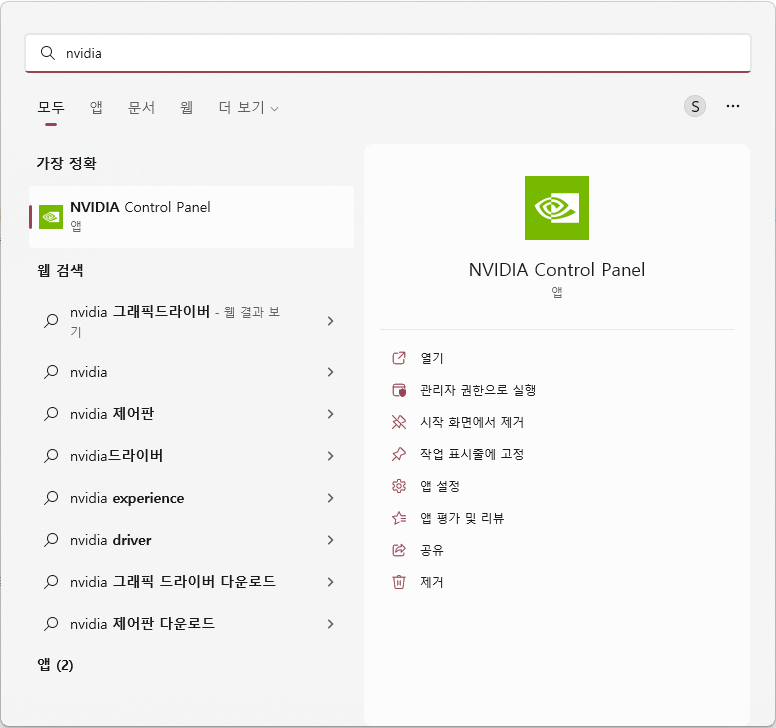The image size is (776, 728).
Task: Click the pin to taskbar icon
Action: (399, 454)
